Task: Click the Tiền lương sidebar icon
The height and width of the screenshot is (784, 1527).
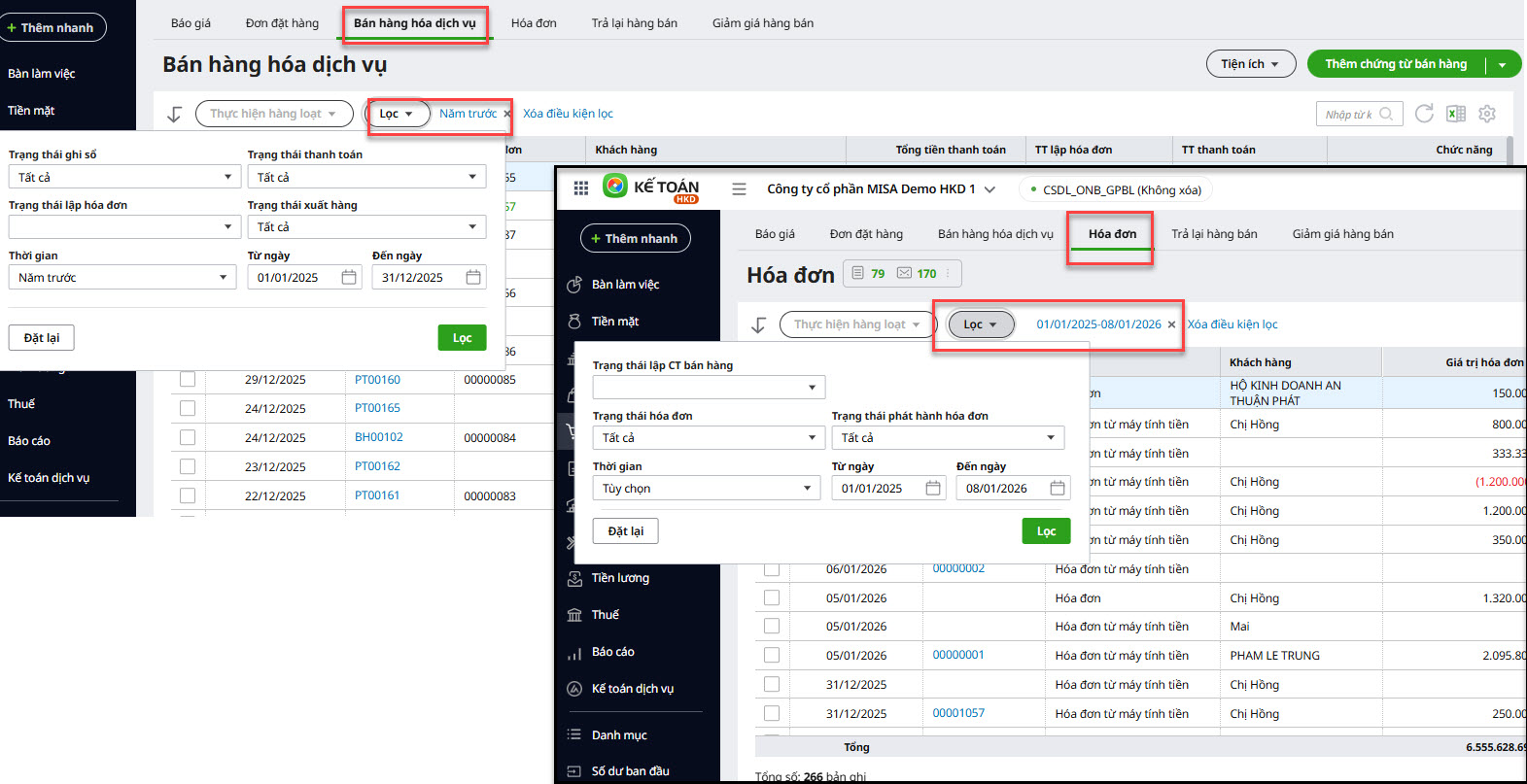Action: [574, 578]
